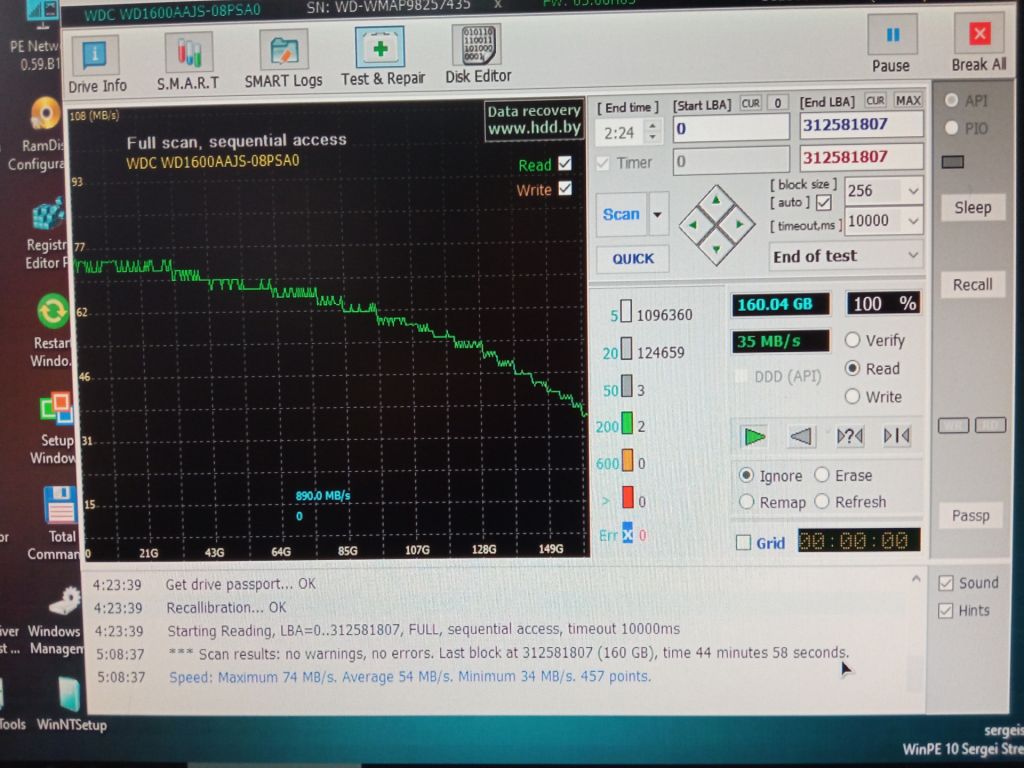Click the four-arrow navigation diamond
This screenshot has height=768, width=1024.
pos(716,225)
